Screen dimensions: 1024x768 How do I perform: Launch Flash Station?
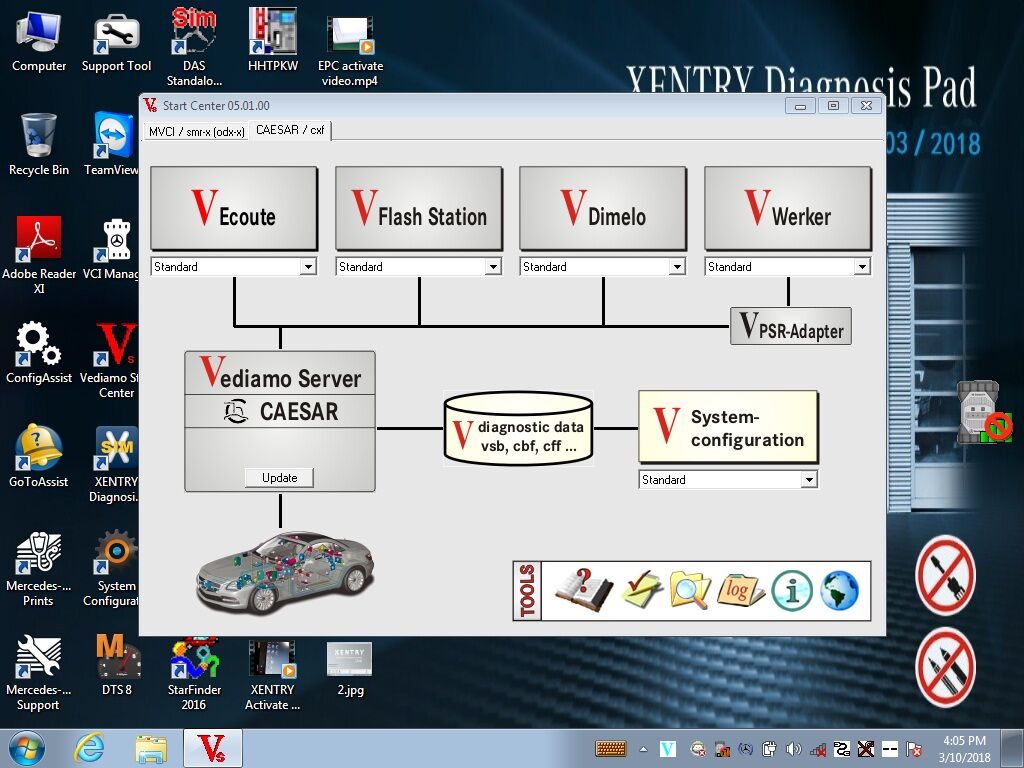click(419, 208)
